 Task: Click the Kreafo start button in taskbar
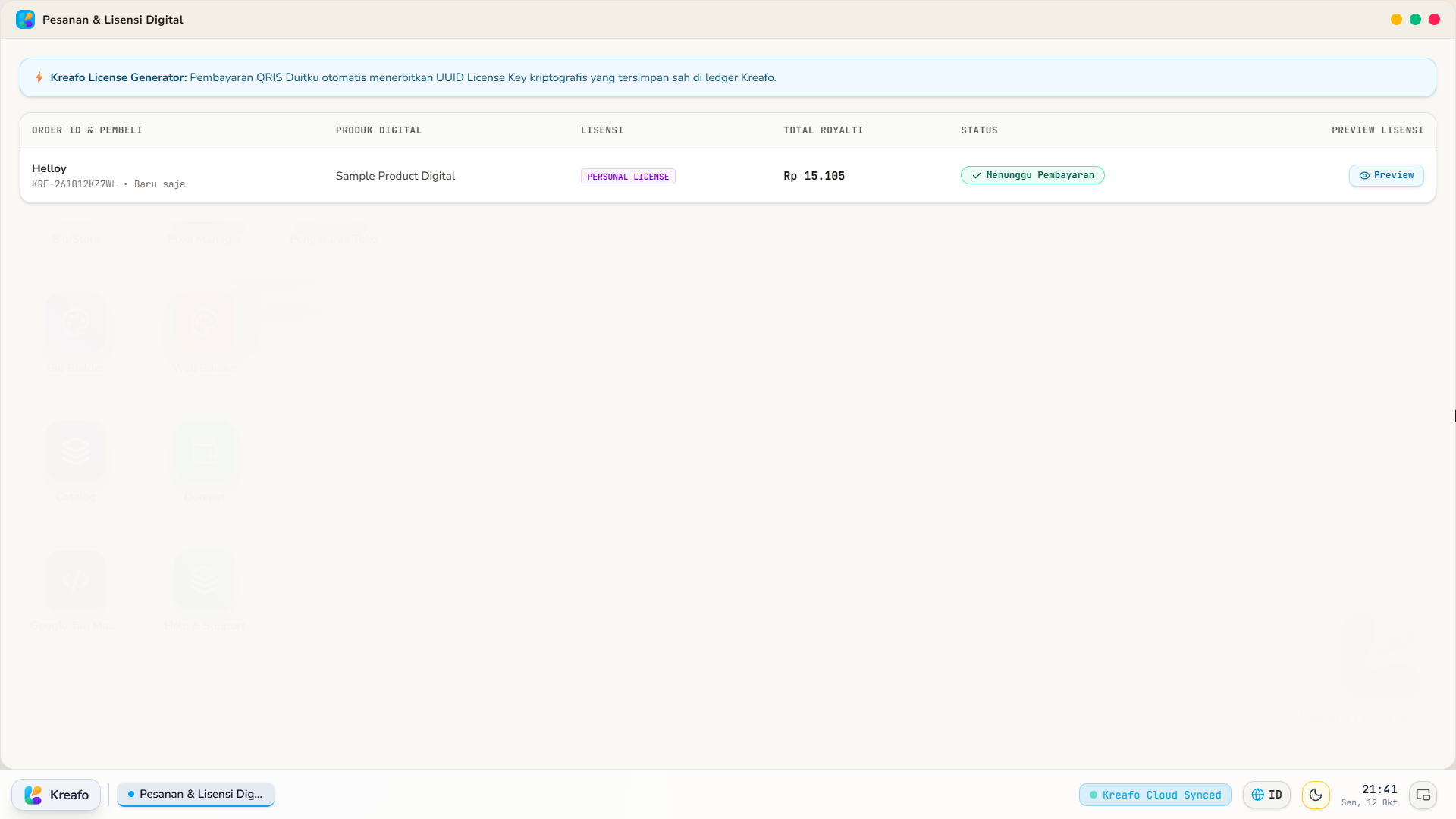point(56,795)
